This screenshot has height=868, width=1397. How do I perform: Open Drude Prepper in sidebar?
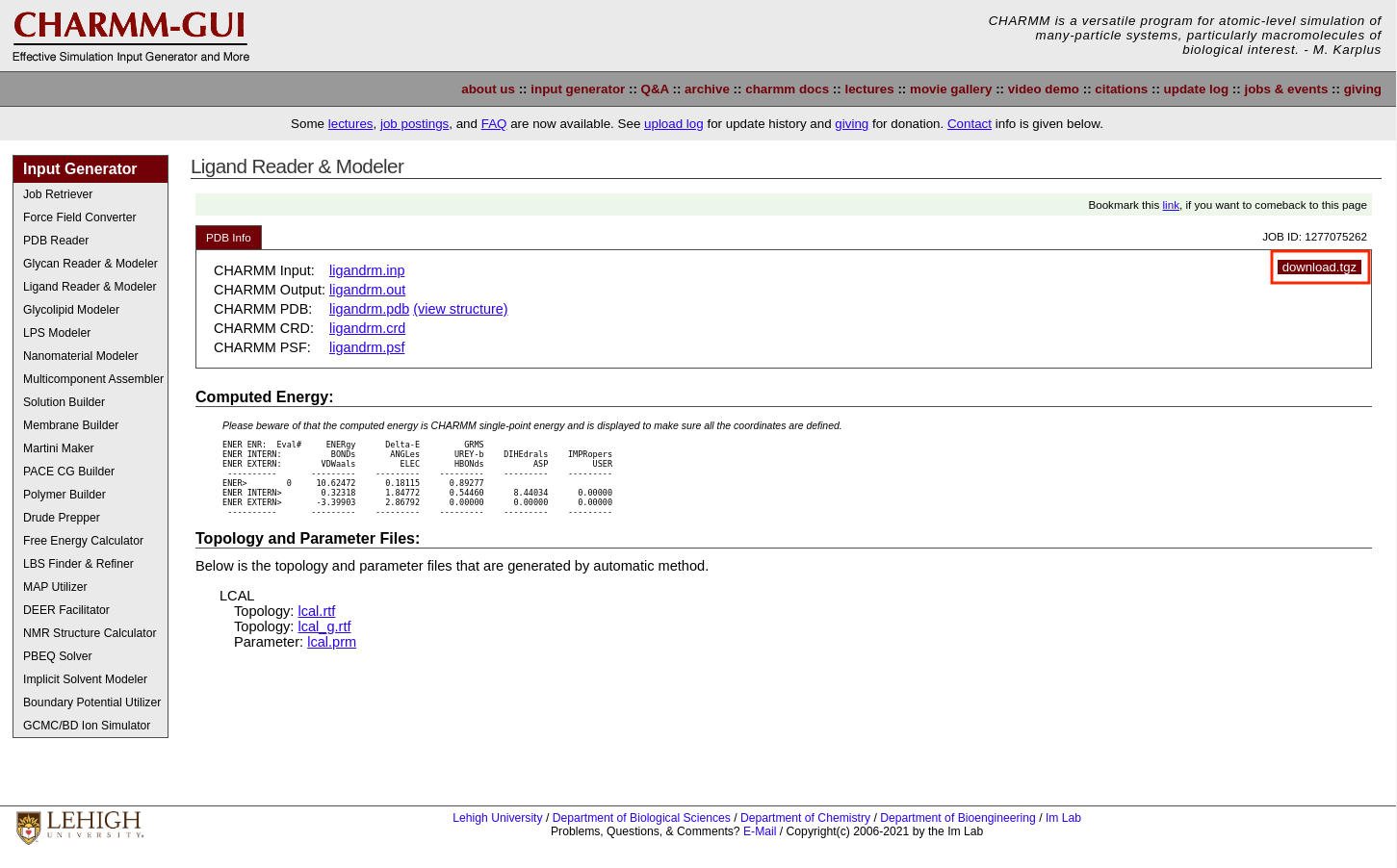pos(91,518)
